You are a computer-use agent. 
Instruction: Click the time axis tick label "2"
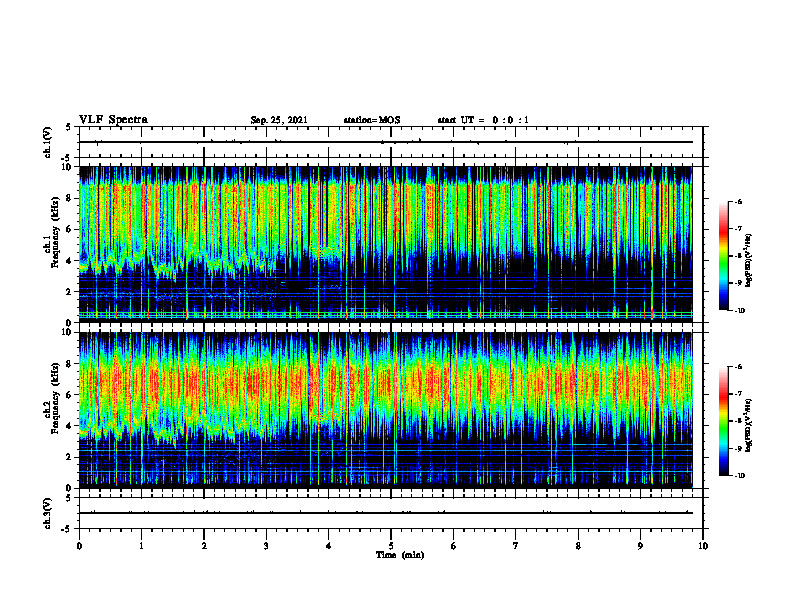coord(204,546)
